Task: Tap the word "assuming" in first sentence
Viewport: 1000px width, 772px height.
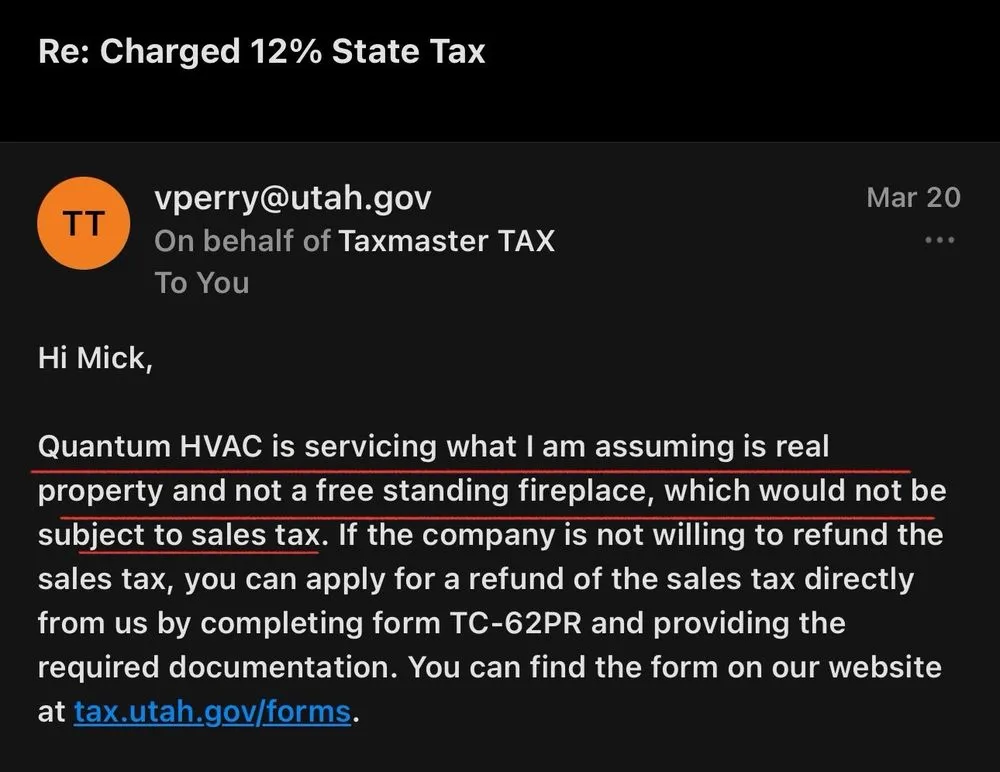Action: click(x=660, y=445)
